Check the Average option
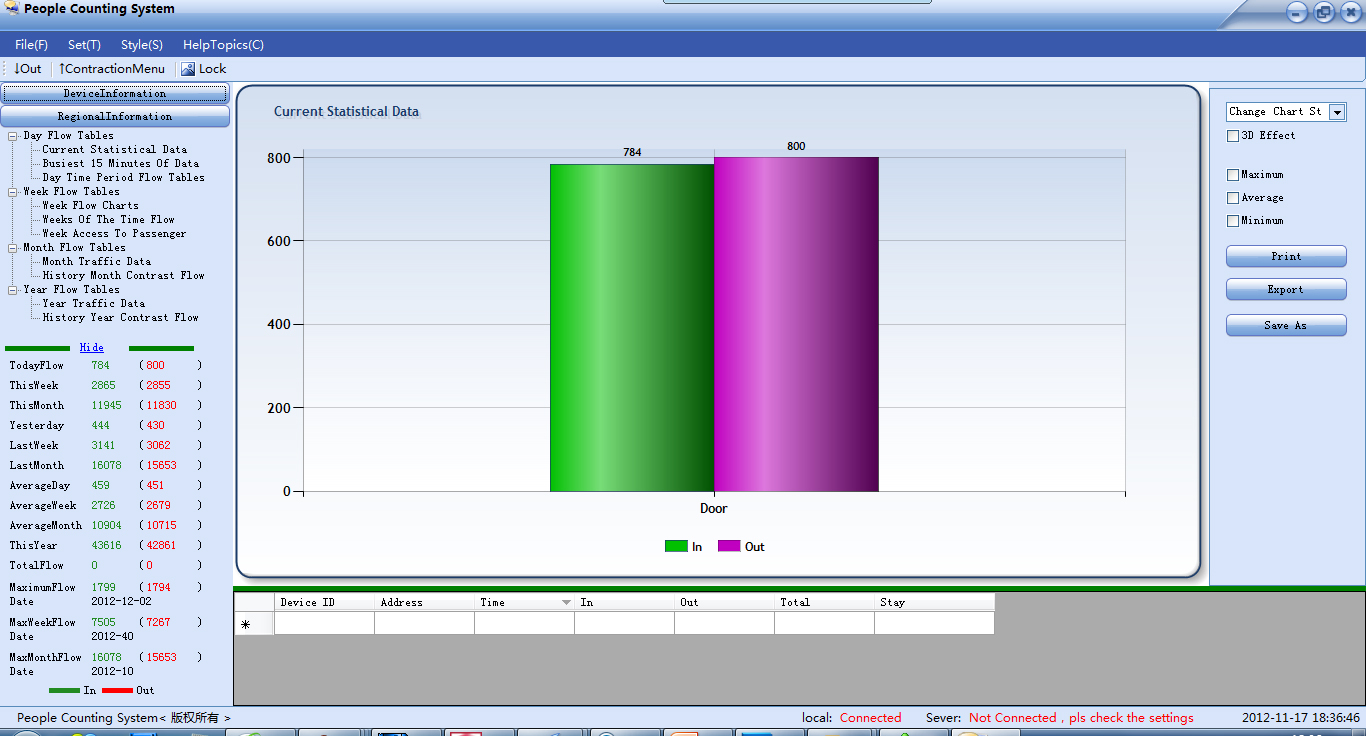The image size is (1366, 736). [1233, 198]
